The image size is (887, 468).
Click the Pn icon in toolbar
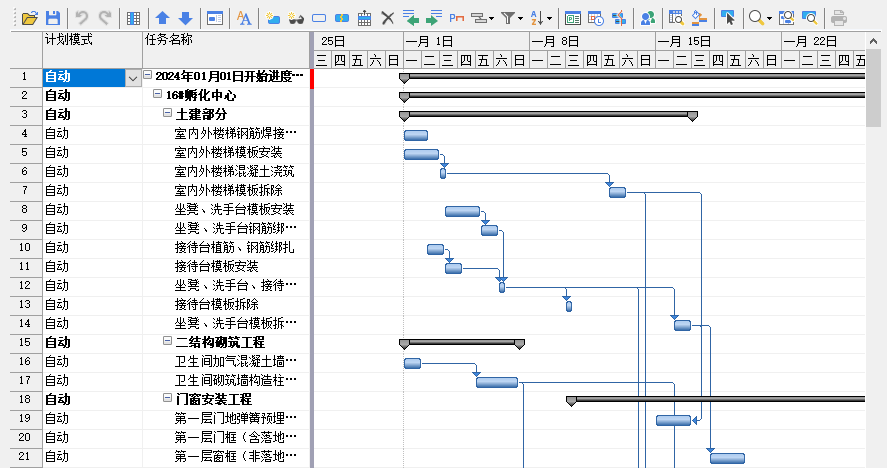click(x=457, y=18)
